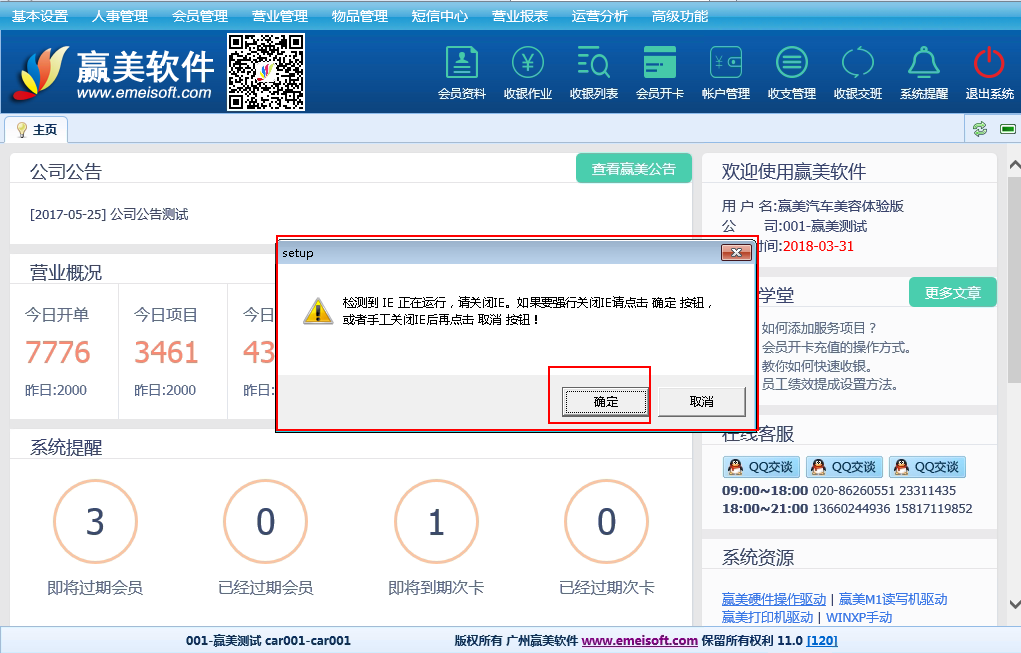This screenshot has width=1021, height=653.
Task: Open 收支管理 income and expense icon
Action: pos(791,64)
